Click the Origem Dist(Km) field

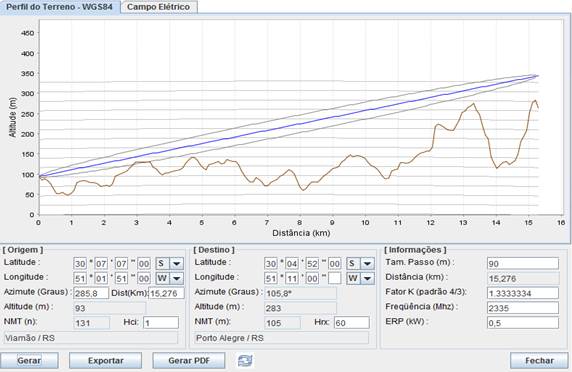tap(167, 293)
